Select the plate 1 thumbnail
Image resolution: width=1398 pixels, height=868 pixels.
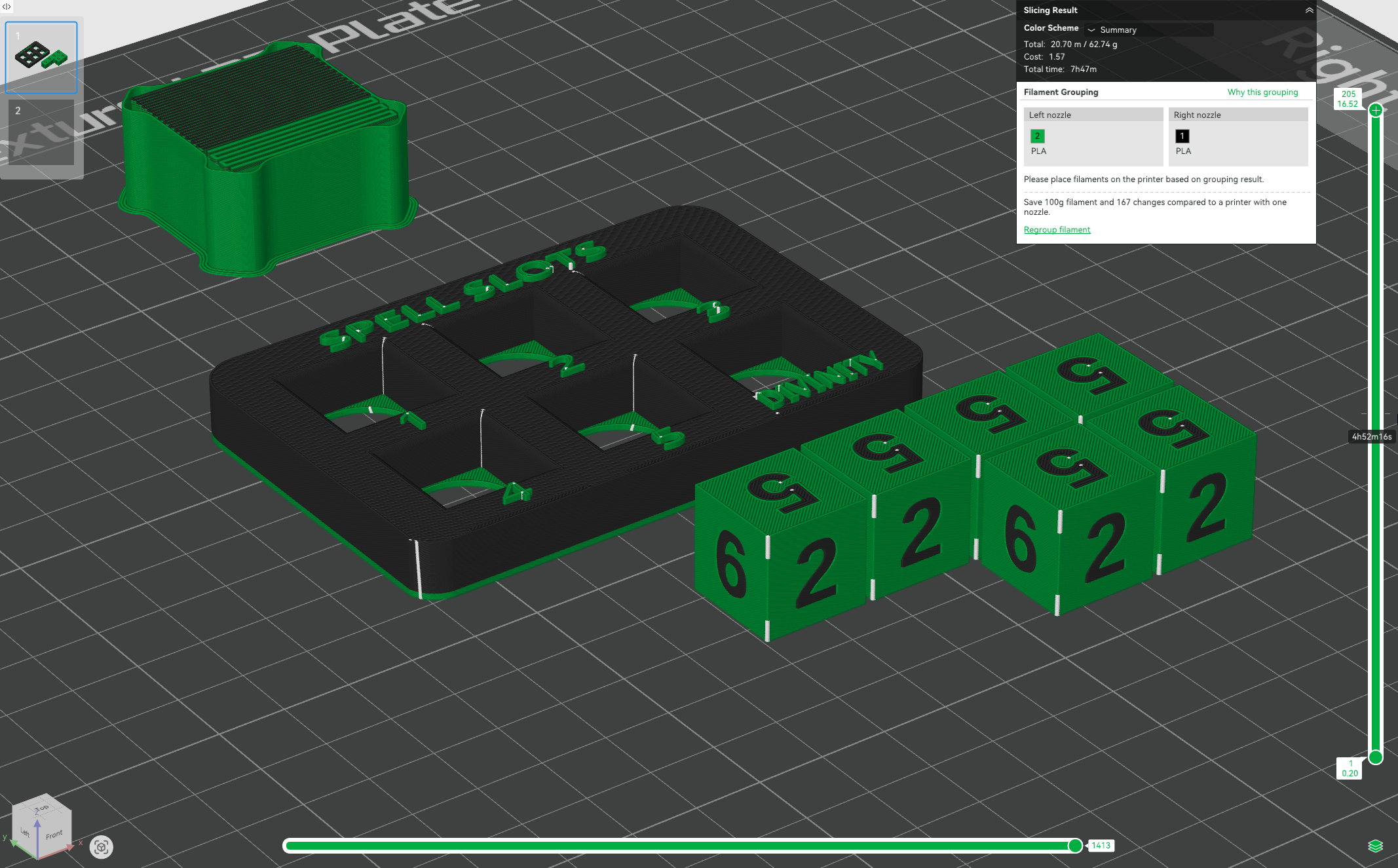coord(41,58)
